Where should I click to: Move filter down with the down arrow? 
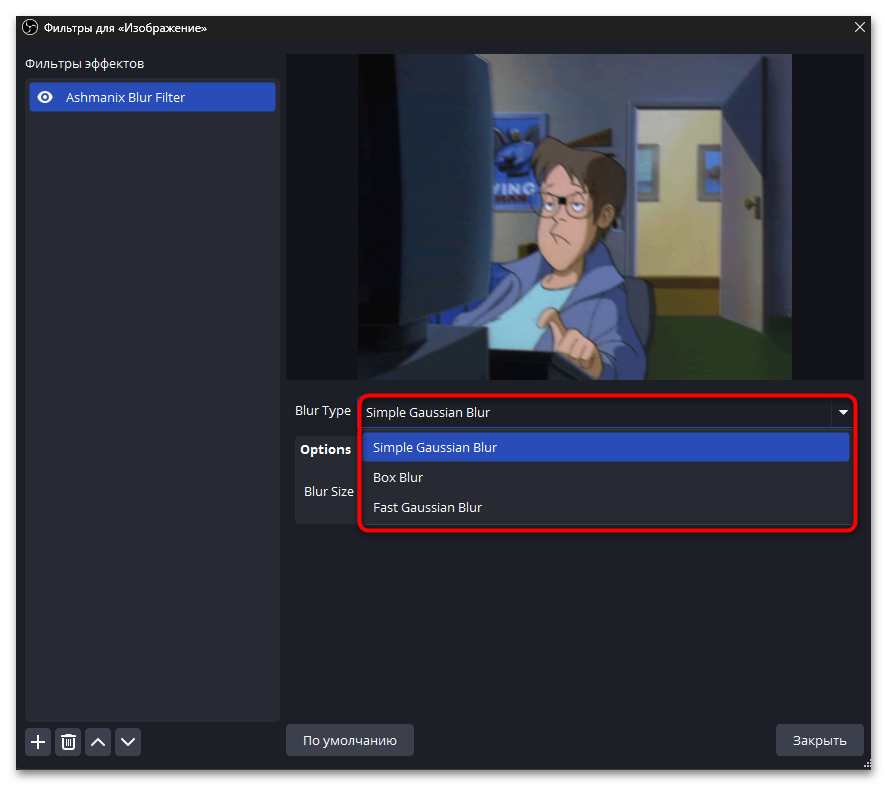(128, 741)
